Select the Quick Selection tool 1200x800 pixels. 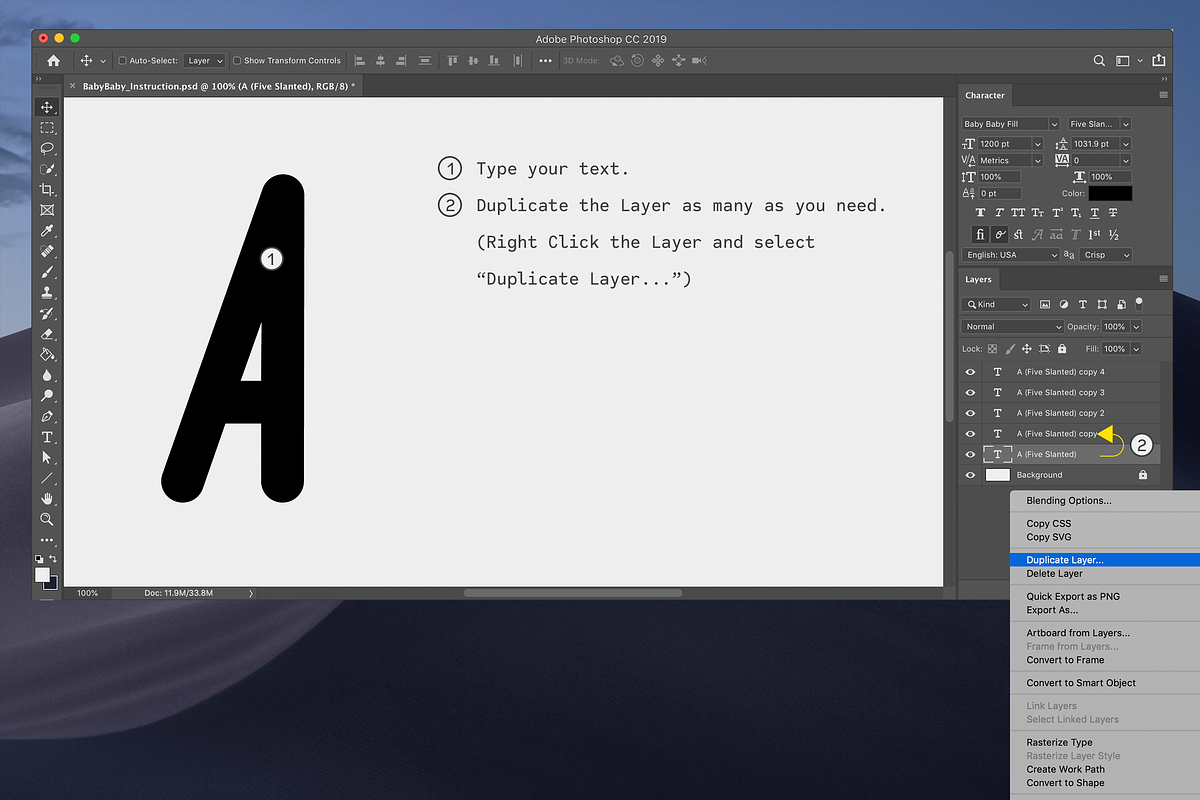pos(46,169)
